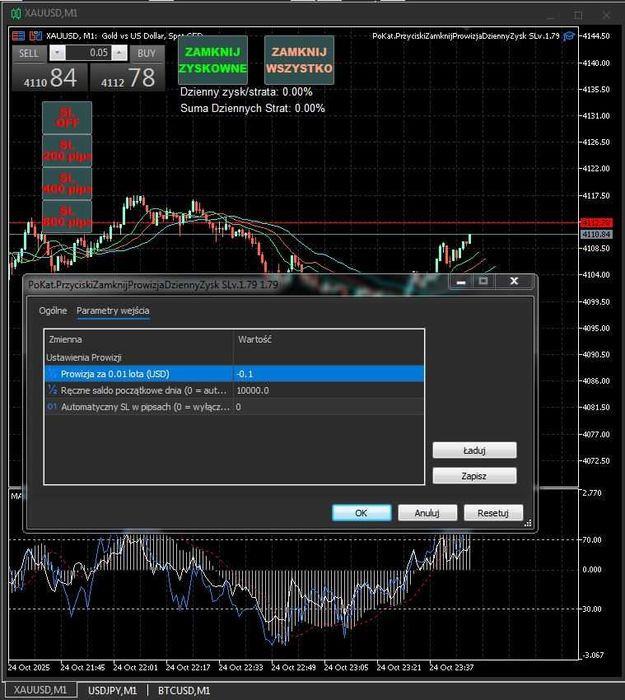Click ZAMKNIJ WSZYSTKO button
This screenshot has width=625, height=700.
(x=299, y=60)
